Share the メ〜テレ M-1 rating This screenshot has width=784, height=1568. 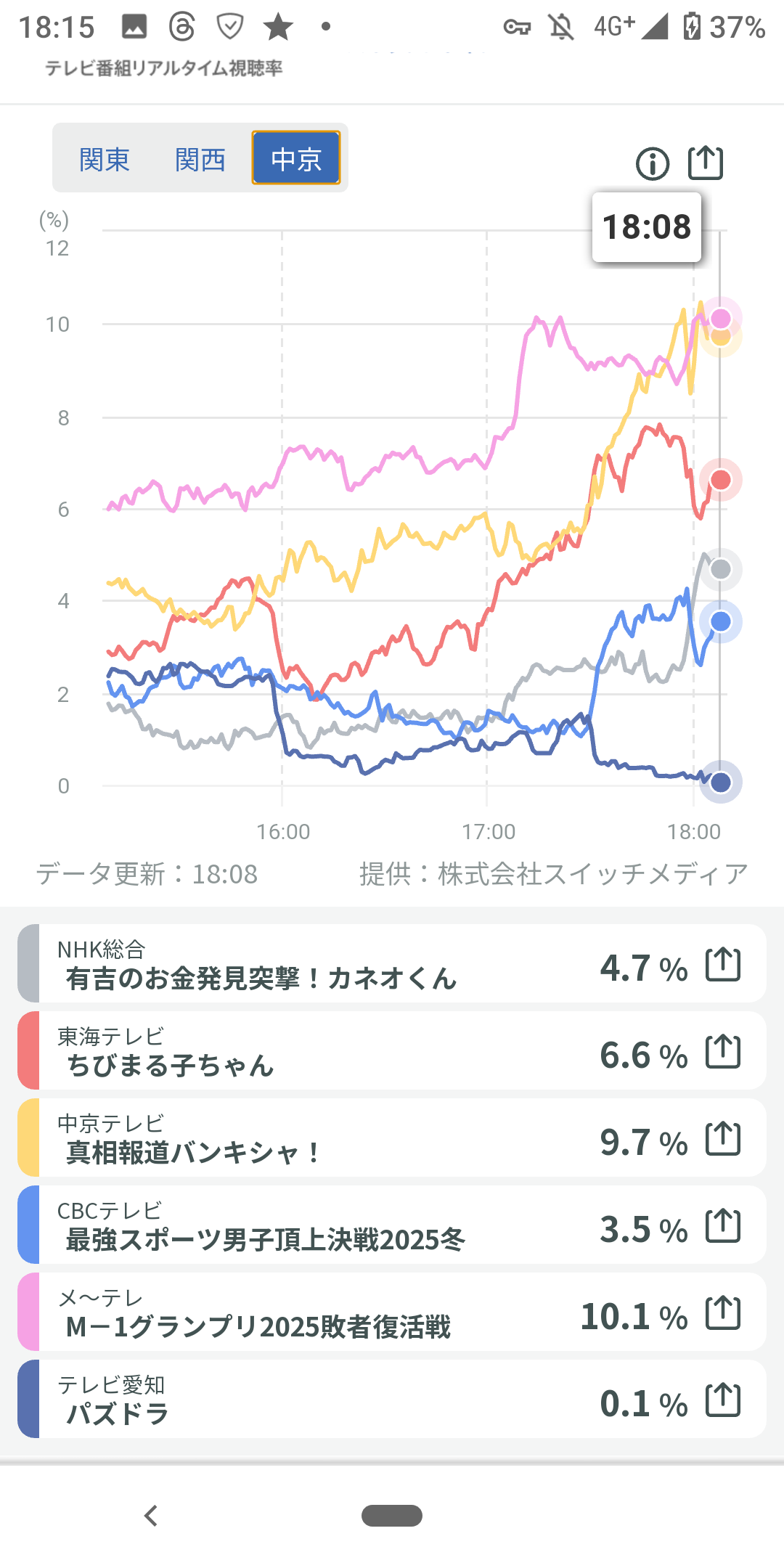[x=723, y=1313]
